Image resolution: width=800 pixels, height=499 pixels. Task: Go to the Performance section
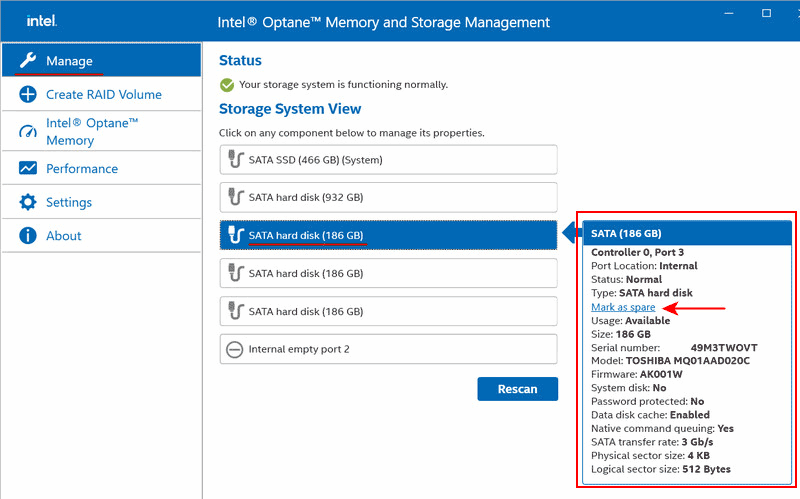pos(82,169)
